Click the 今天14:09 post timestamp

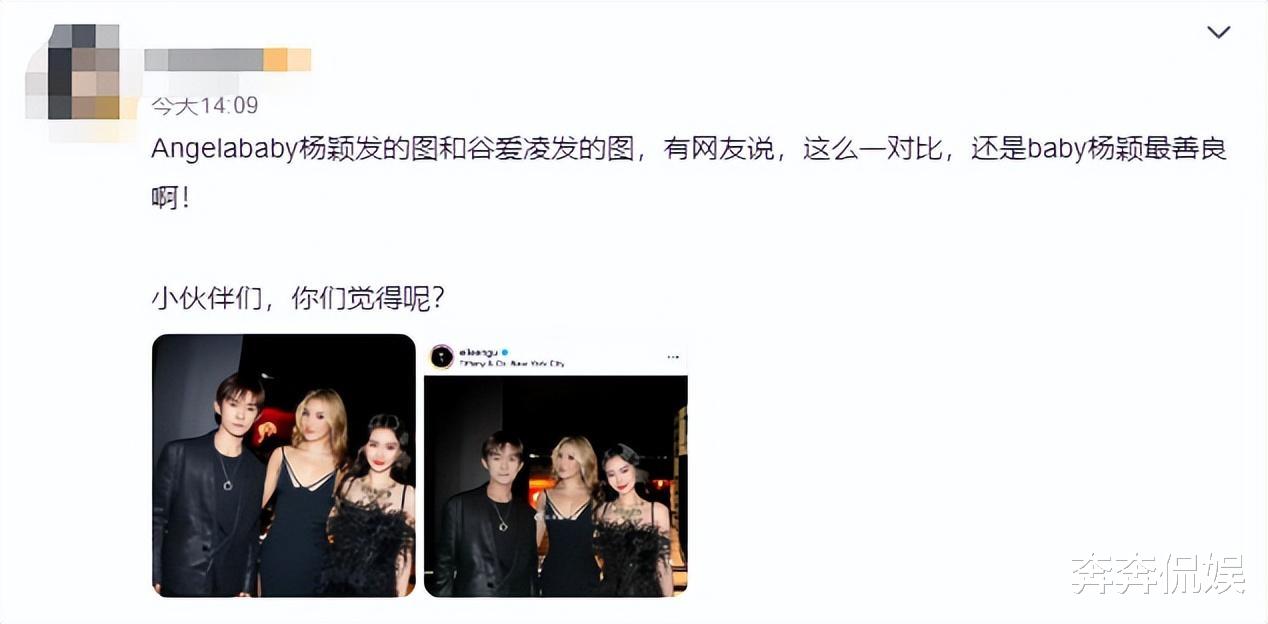point(205,105)
